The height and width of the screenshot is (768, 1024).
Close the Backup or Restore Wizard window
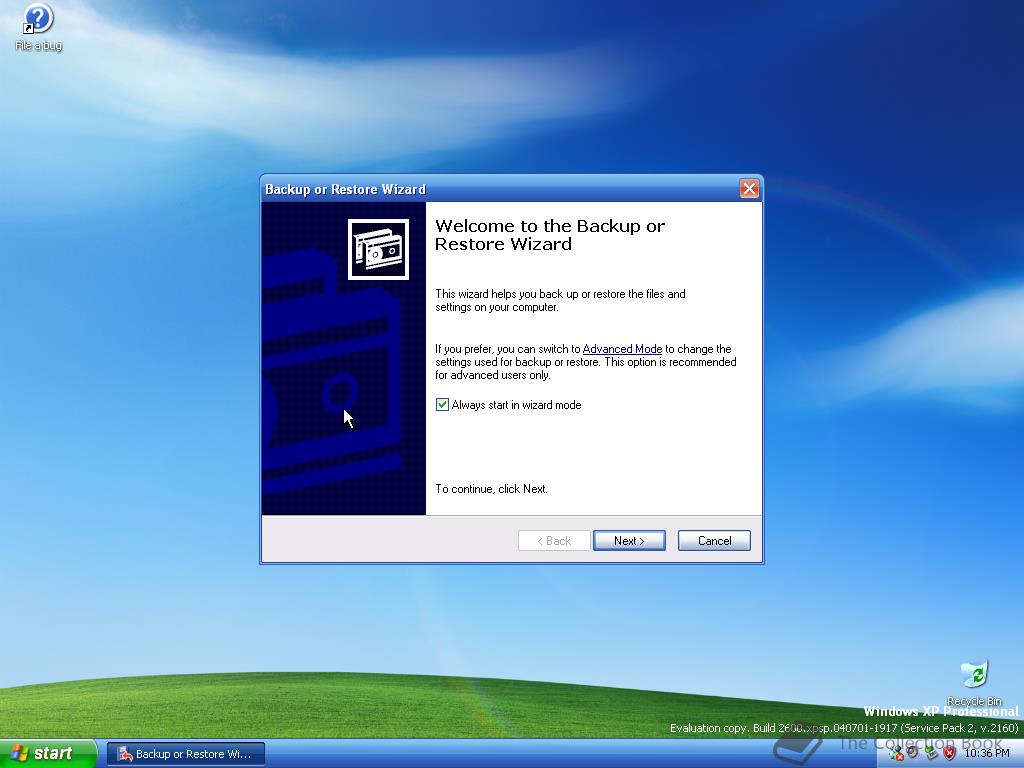tap(749, 189)
